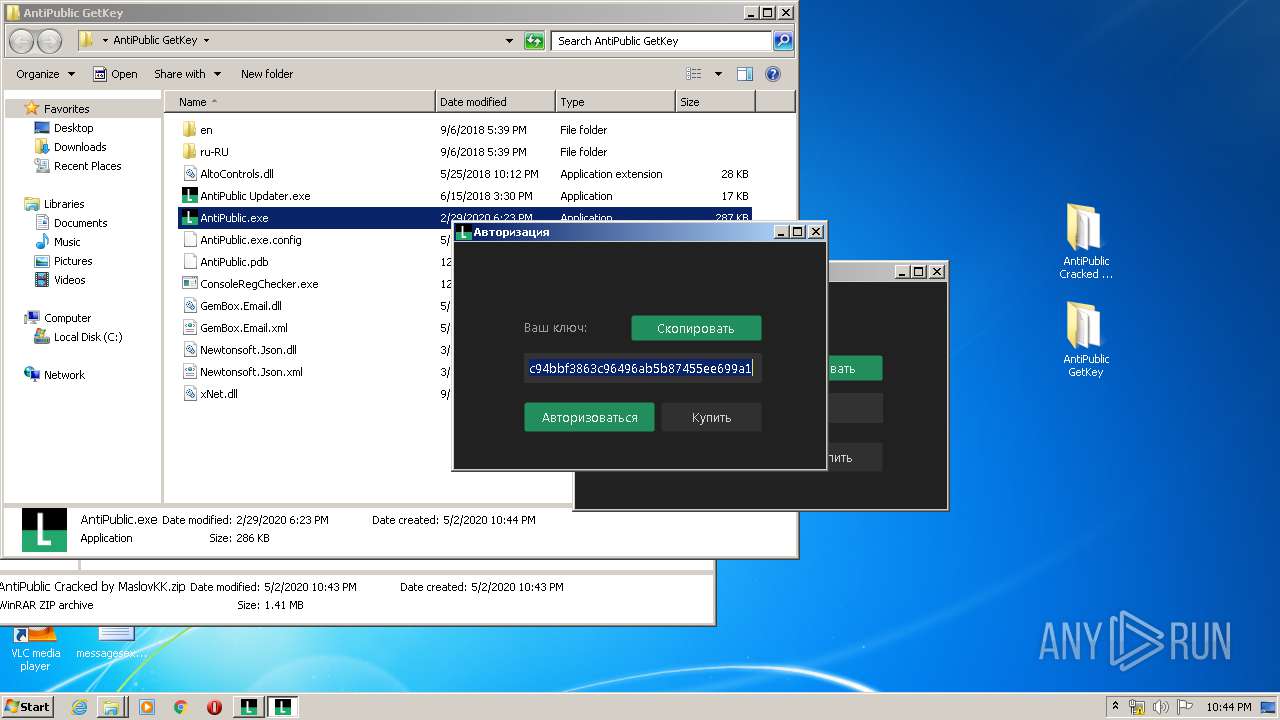
Task: Select the Newtonsoft.Json.xml file
Action: click(251, 372)
